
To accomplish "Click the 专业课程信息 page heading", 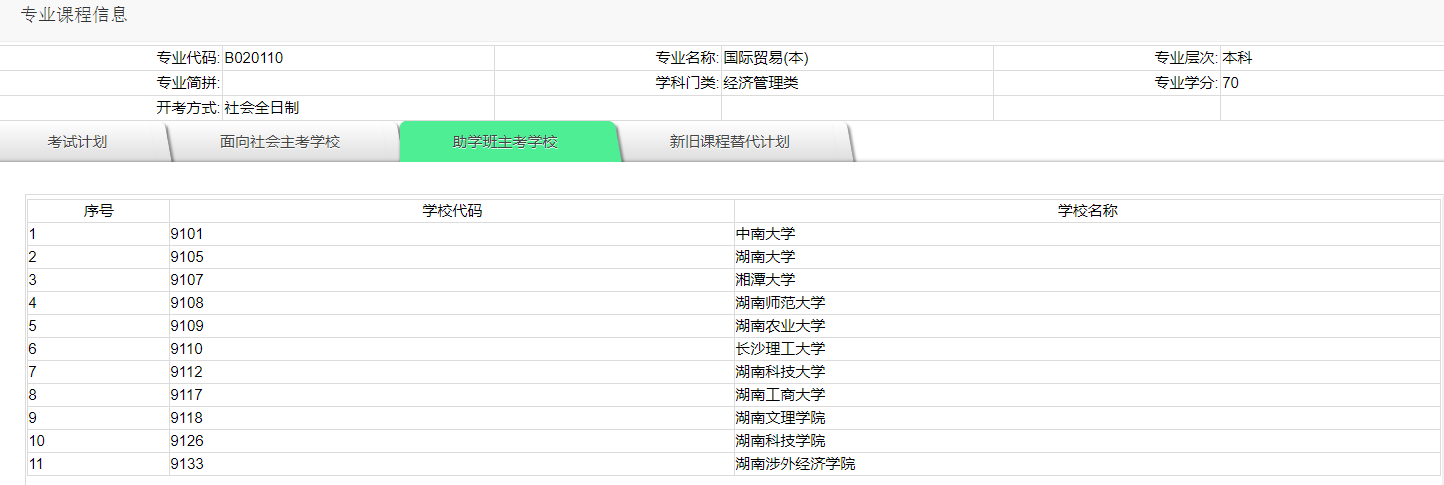I will pos(74,15).
